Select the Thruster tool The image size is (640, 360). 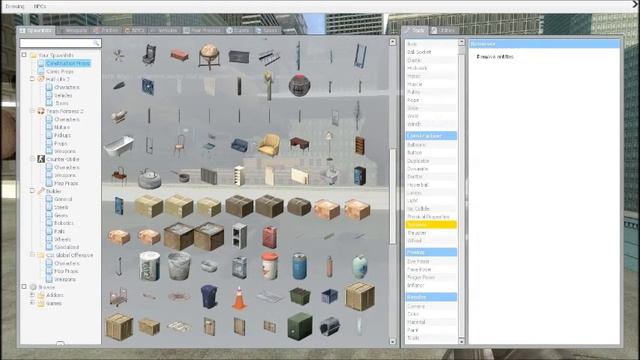coord(431,233)
